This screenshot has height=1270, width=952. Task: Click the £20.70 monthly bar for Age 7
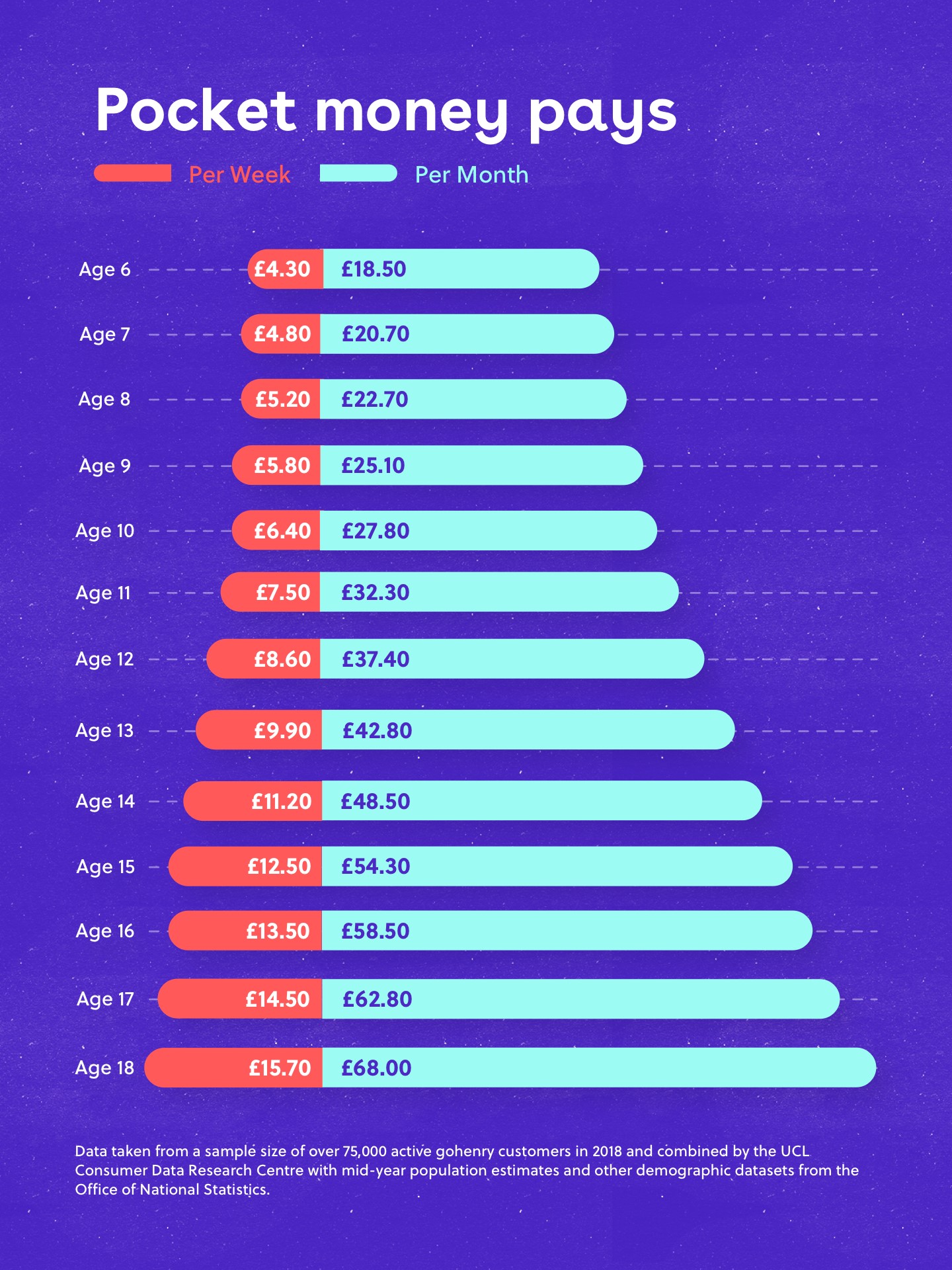coord(466,334)
